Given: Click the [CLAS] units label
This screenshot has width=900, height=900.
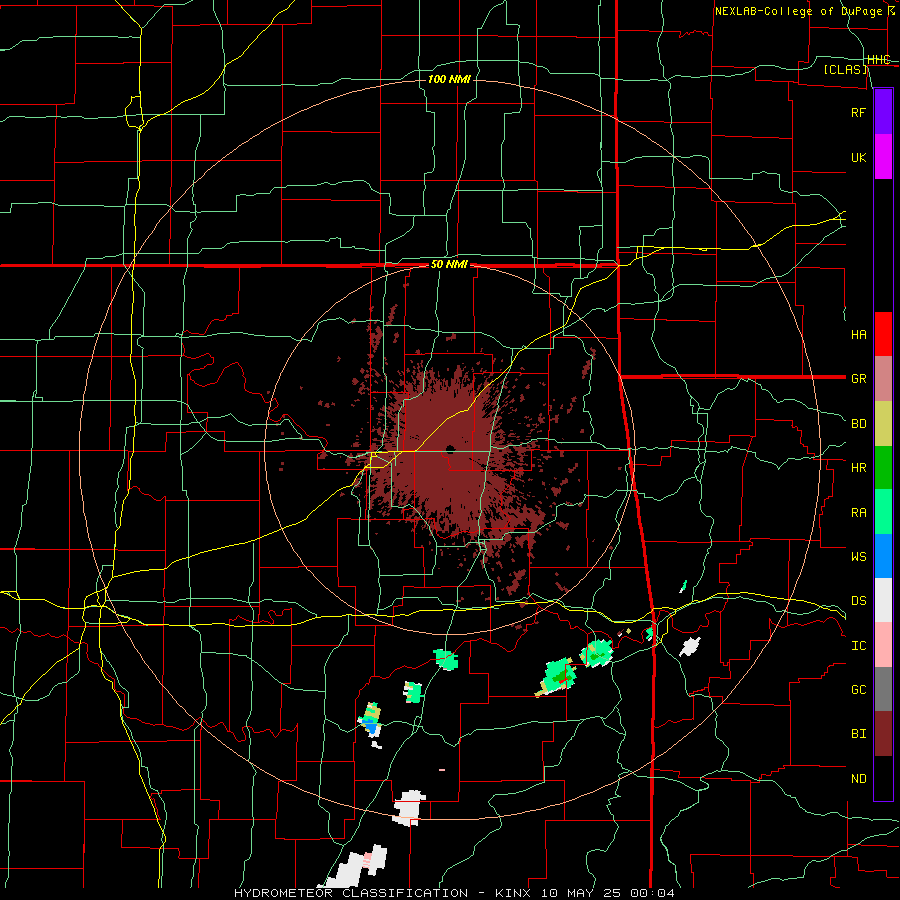Looking at the screenshot, I should coord(845,69).
